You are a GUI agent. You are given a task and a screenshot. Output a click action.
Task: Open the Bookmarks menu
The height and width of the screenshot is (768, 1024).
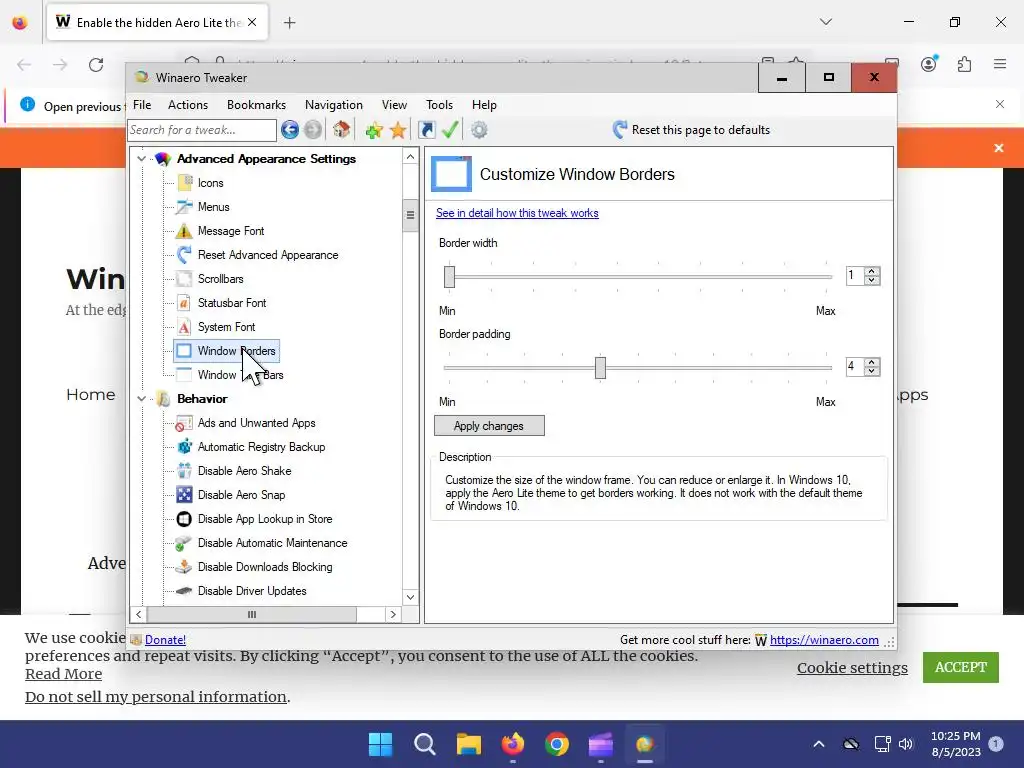tap(257, 105)
